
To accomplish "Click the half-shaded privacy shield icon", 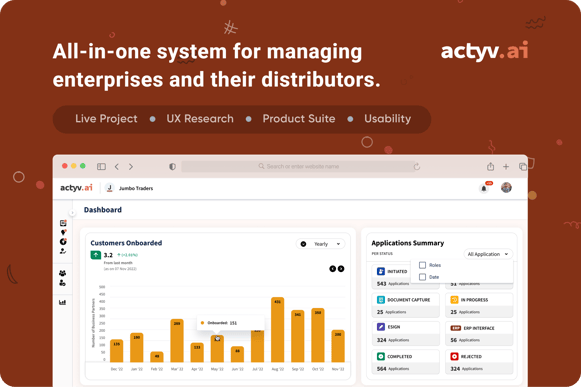I will 172,166.
